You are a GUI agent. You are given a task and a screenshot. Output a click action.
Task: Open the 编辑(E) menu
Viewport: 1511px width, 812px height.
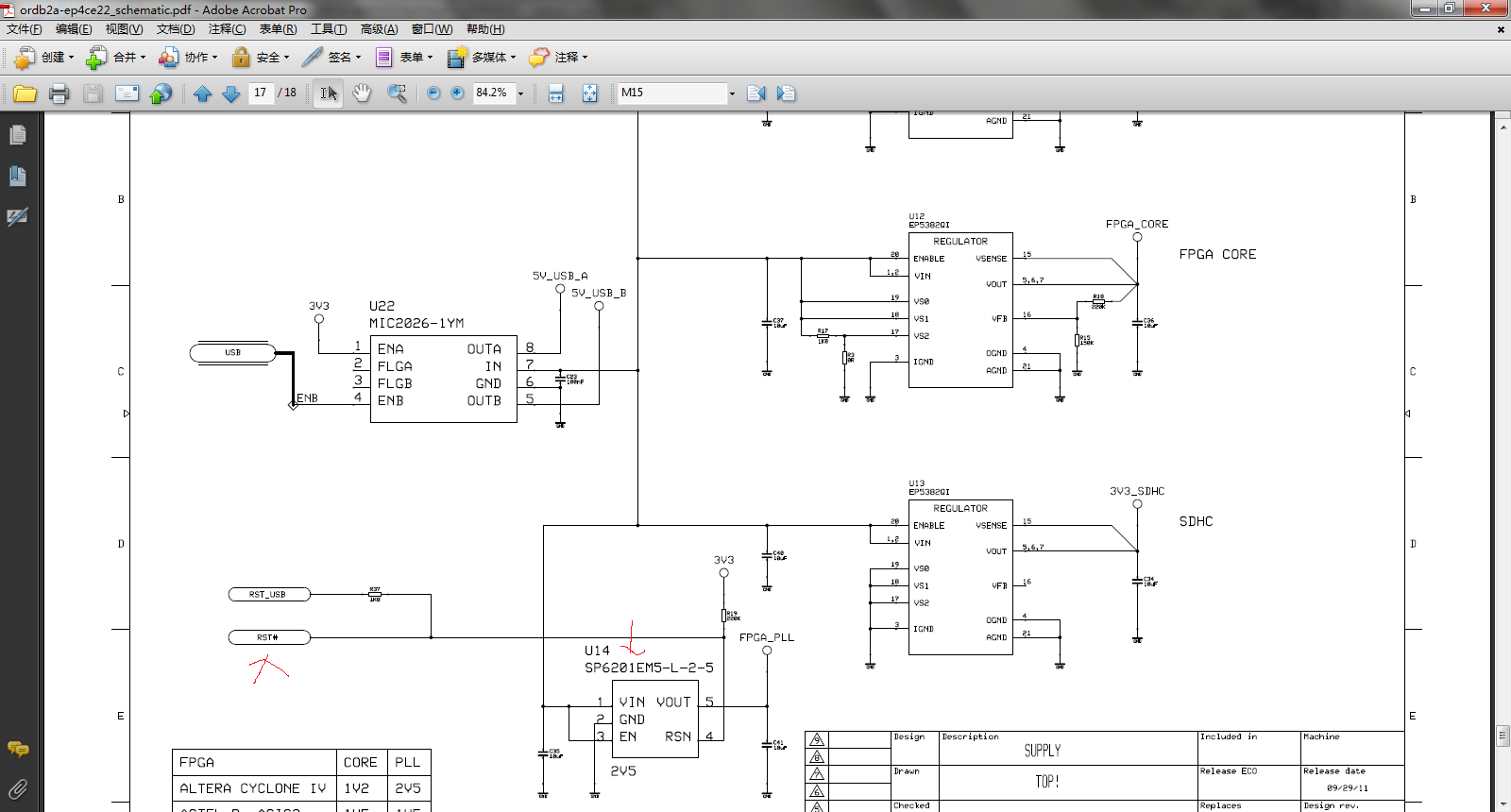pos(74,29)
